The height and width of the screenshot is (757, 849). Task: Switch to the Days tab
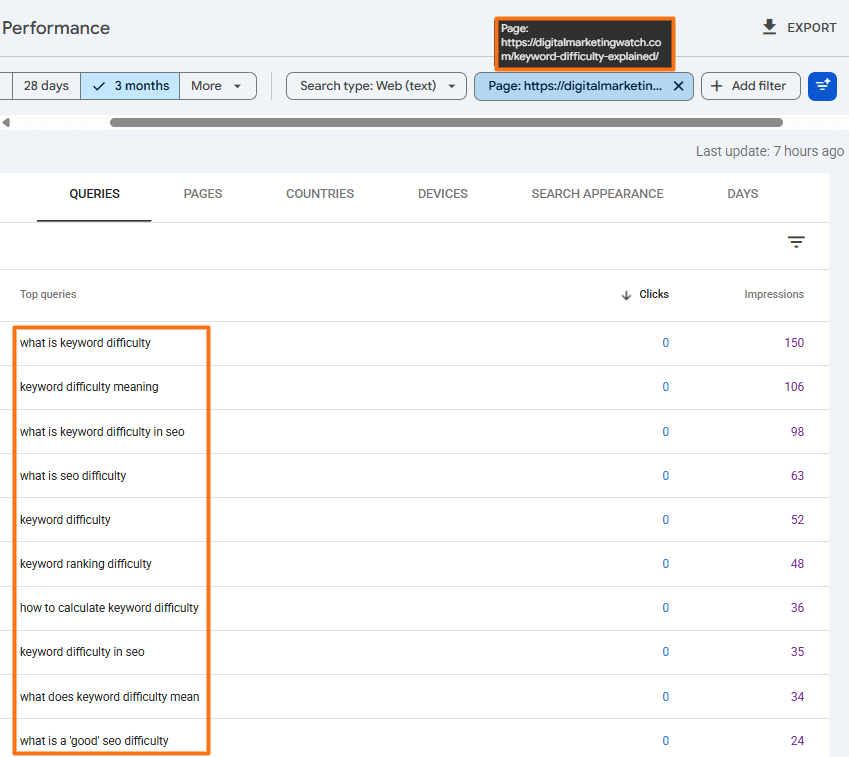pos(742,194)
